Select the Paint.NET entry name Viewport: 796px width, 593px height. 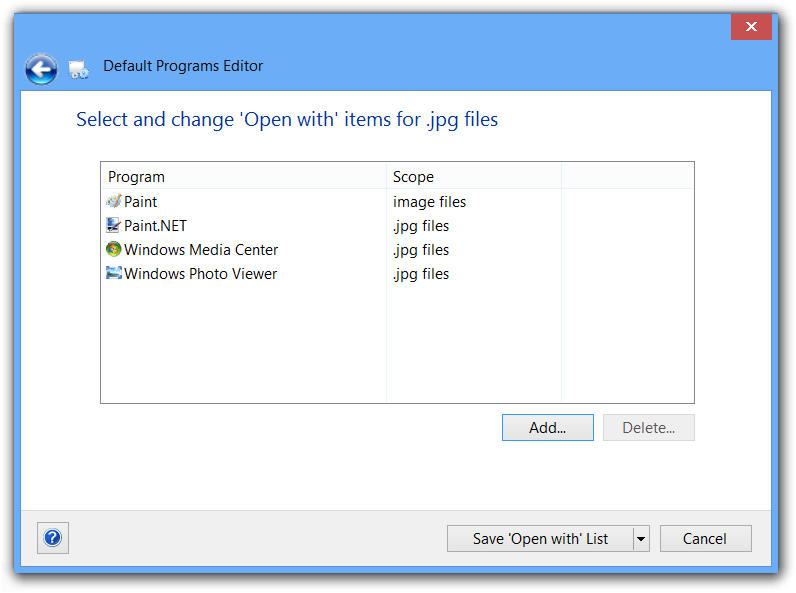pyautogui.click(x=155, y=226)
